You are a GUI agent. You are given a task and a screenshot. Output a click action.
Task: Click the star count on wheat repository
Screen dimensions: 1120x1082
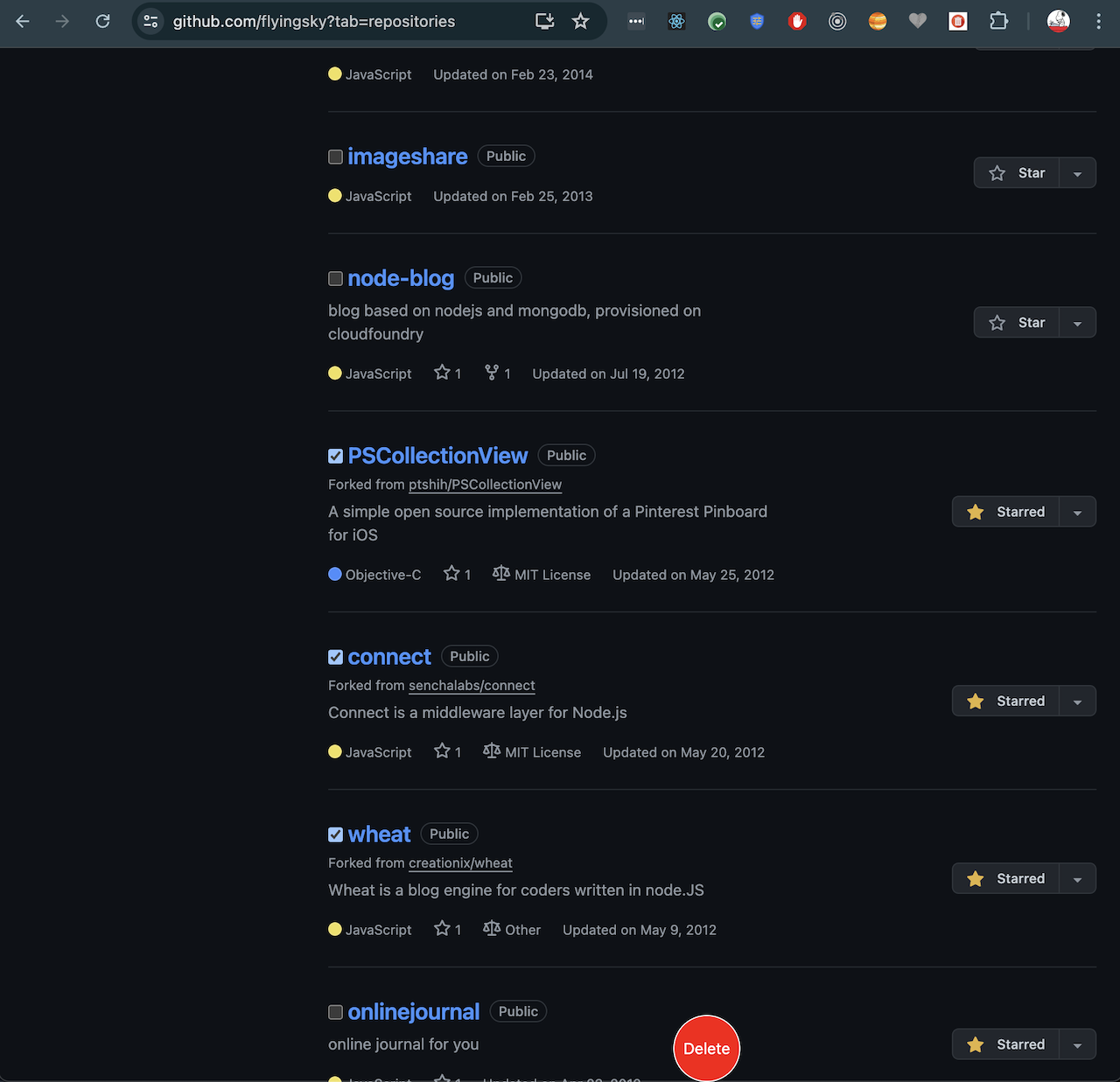447,930
